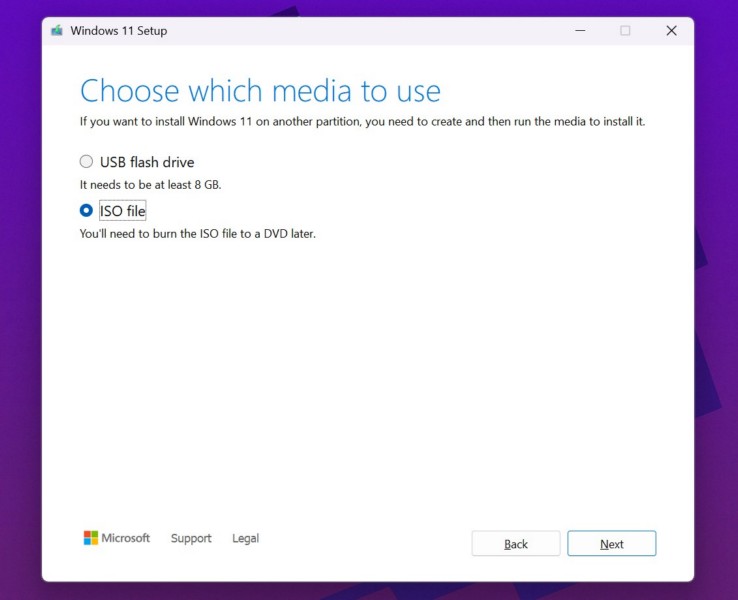Click the 'It needs to be at least 8 GB.' text

coord(151,185)
